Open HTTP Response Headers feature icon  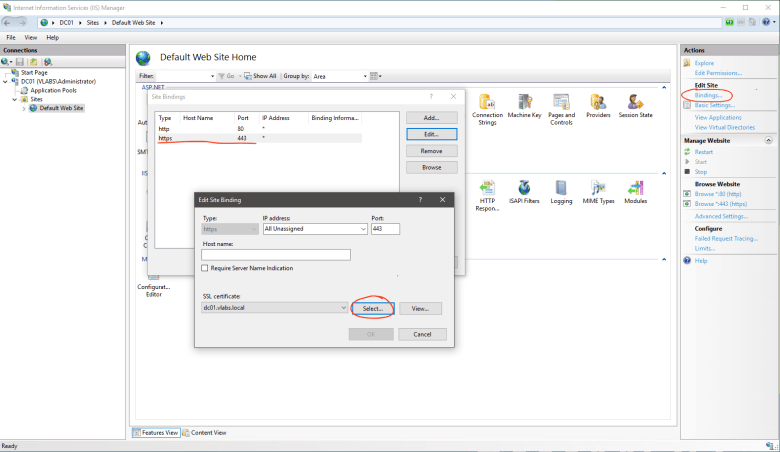487,188
